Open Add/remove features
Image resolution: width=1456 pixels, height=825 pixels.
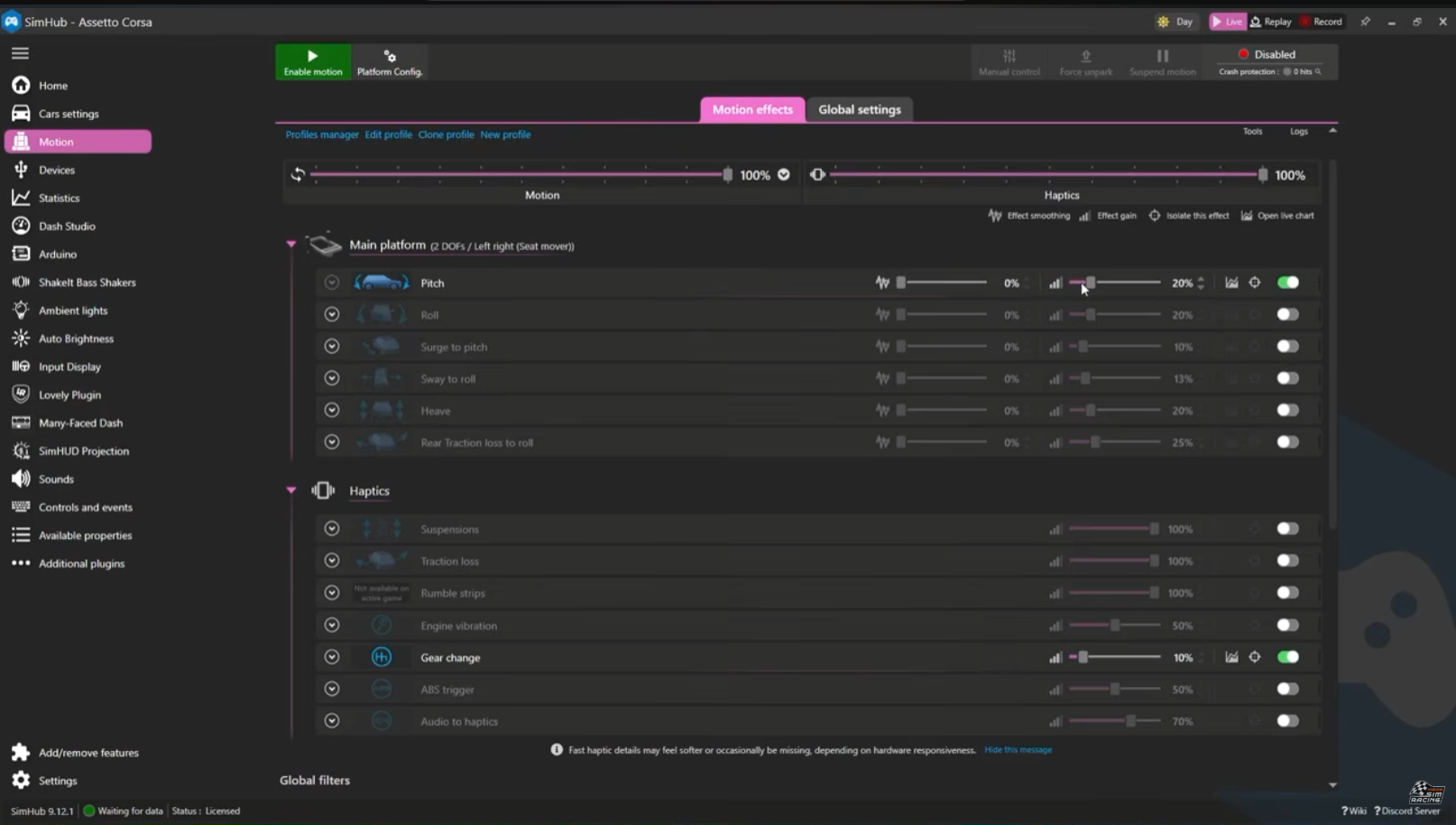88,752
